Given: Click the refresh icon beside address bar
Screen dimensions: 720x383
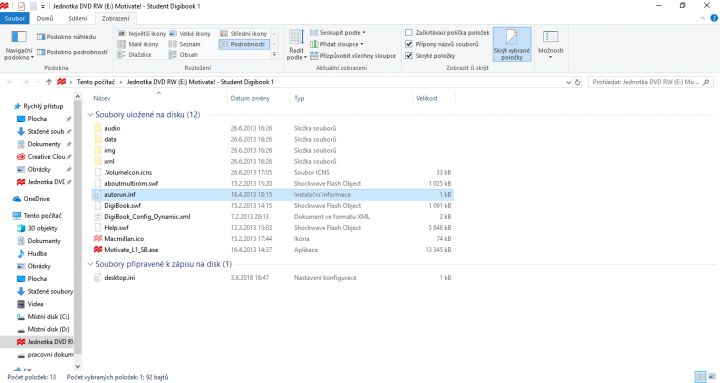Looking at the screenshot, I should coord(578,82).
